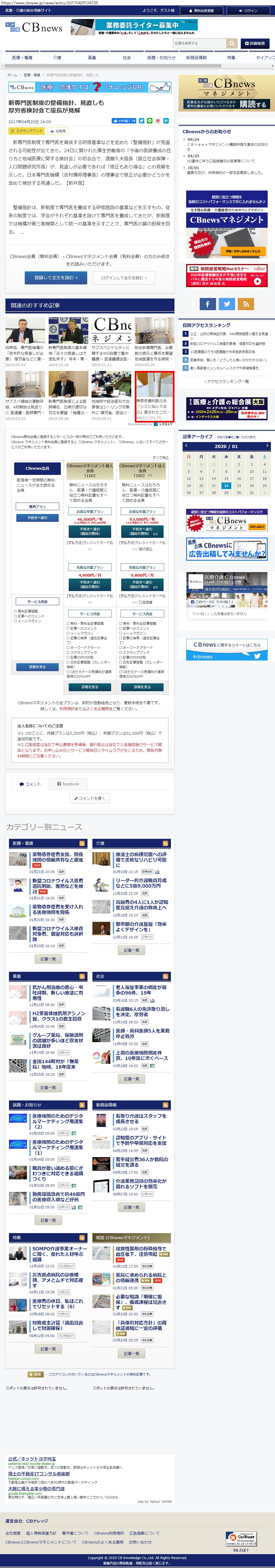
Task: Click ログインして全文を読む button
Action: (124, 278)
